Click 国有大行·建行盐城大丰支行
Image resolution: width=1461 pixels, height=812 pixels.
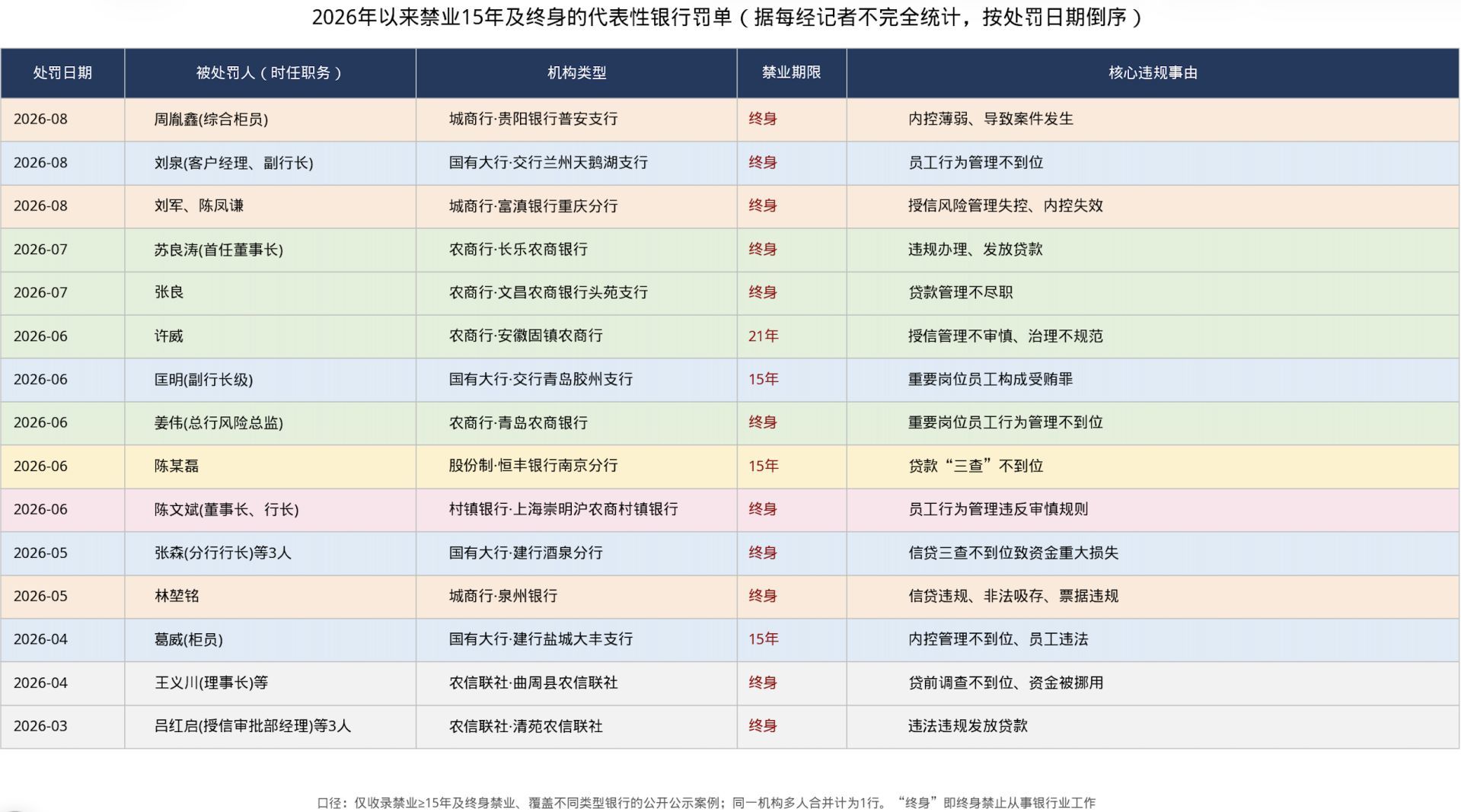[x=541, y=639]
